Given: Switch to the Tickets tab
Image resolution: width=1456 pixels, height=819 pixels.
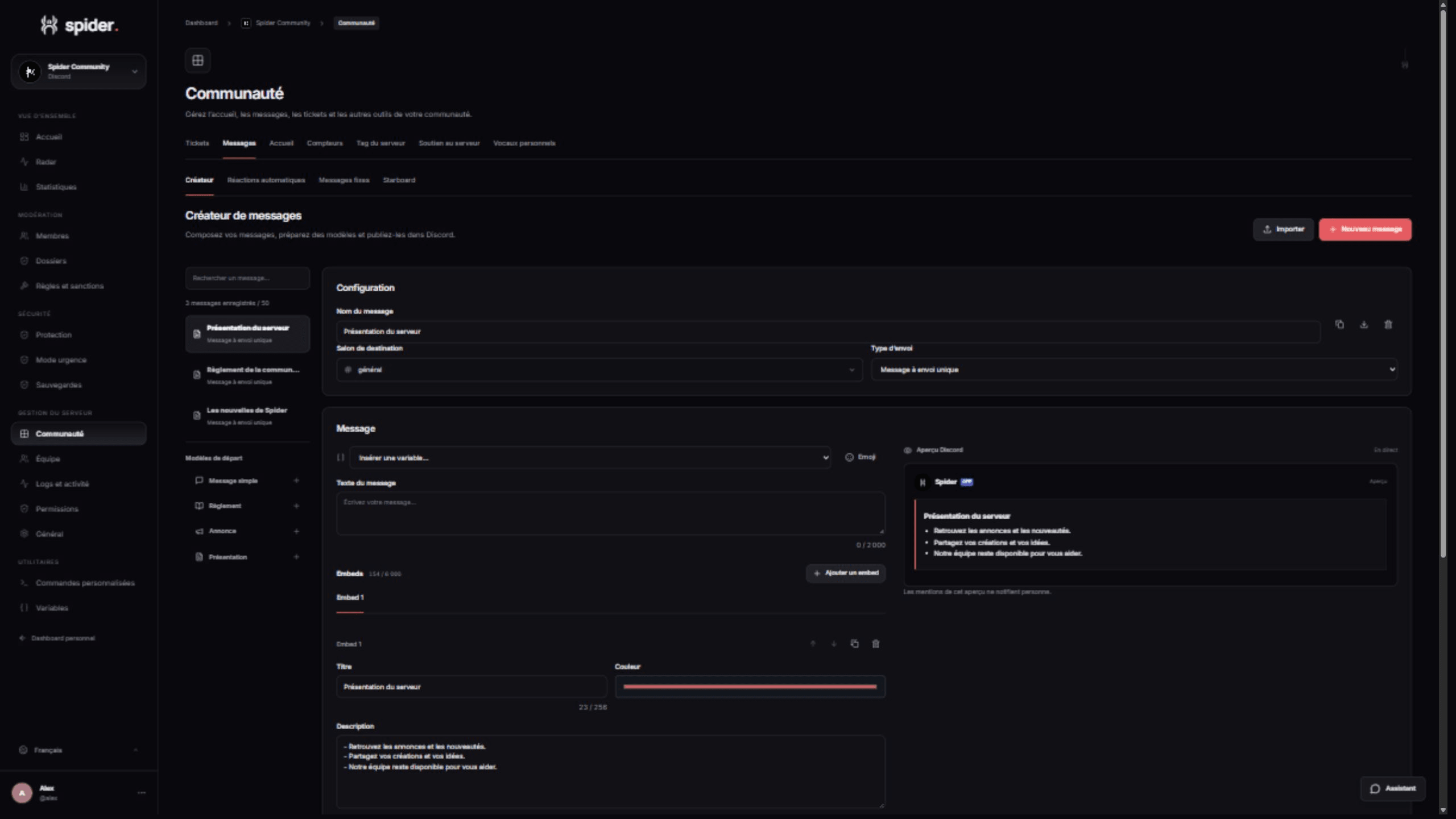Looking at the screenshot, I should click(197, 143).
